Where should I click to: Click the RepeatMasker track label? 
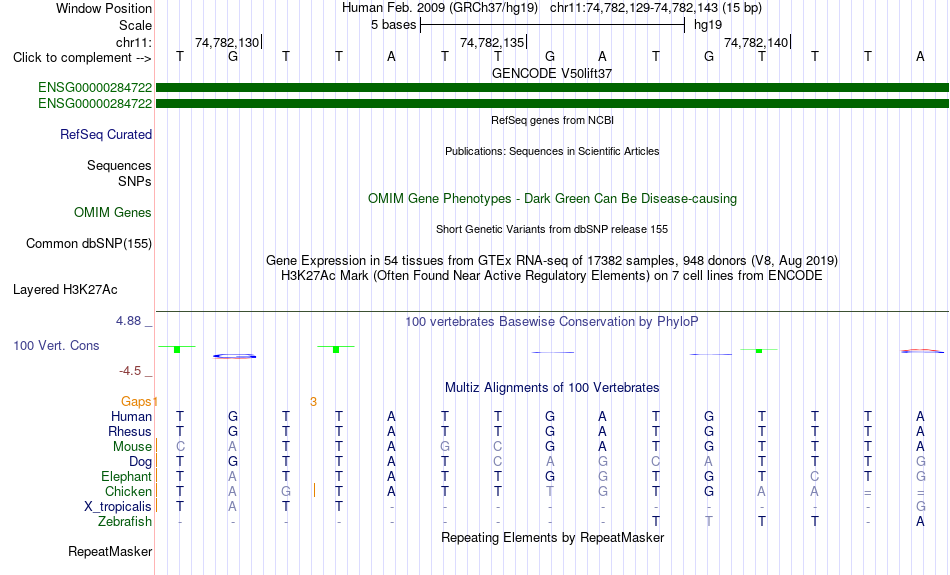pyautogui.click(x=110, y=551)
